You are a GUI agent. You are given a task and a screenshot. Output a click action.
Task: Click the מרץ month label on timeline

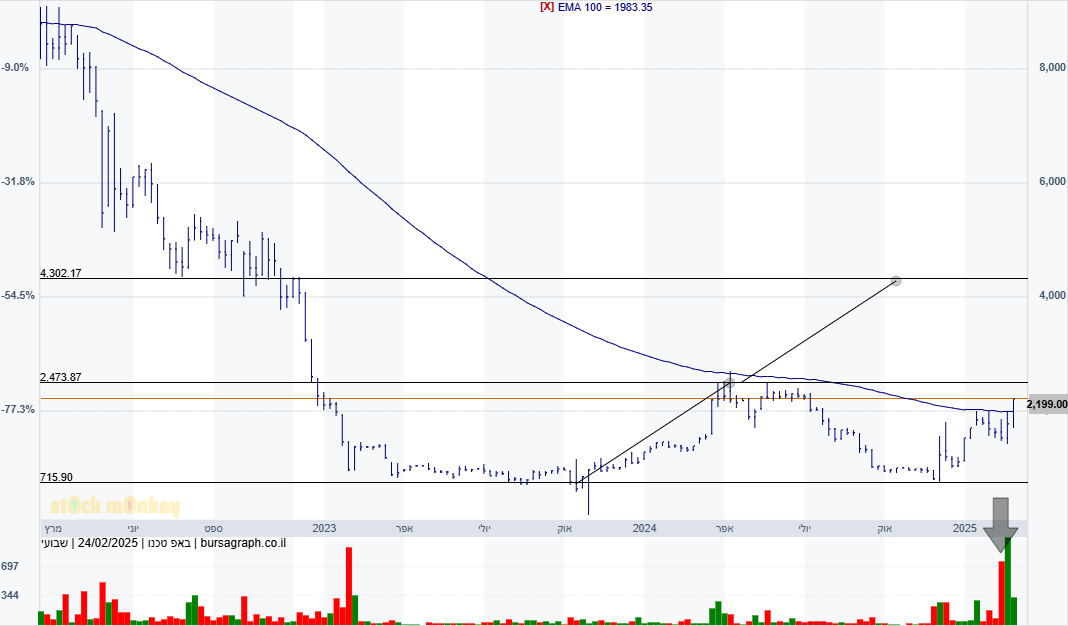tap(53, 529)
